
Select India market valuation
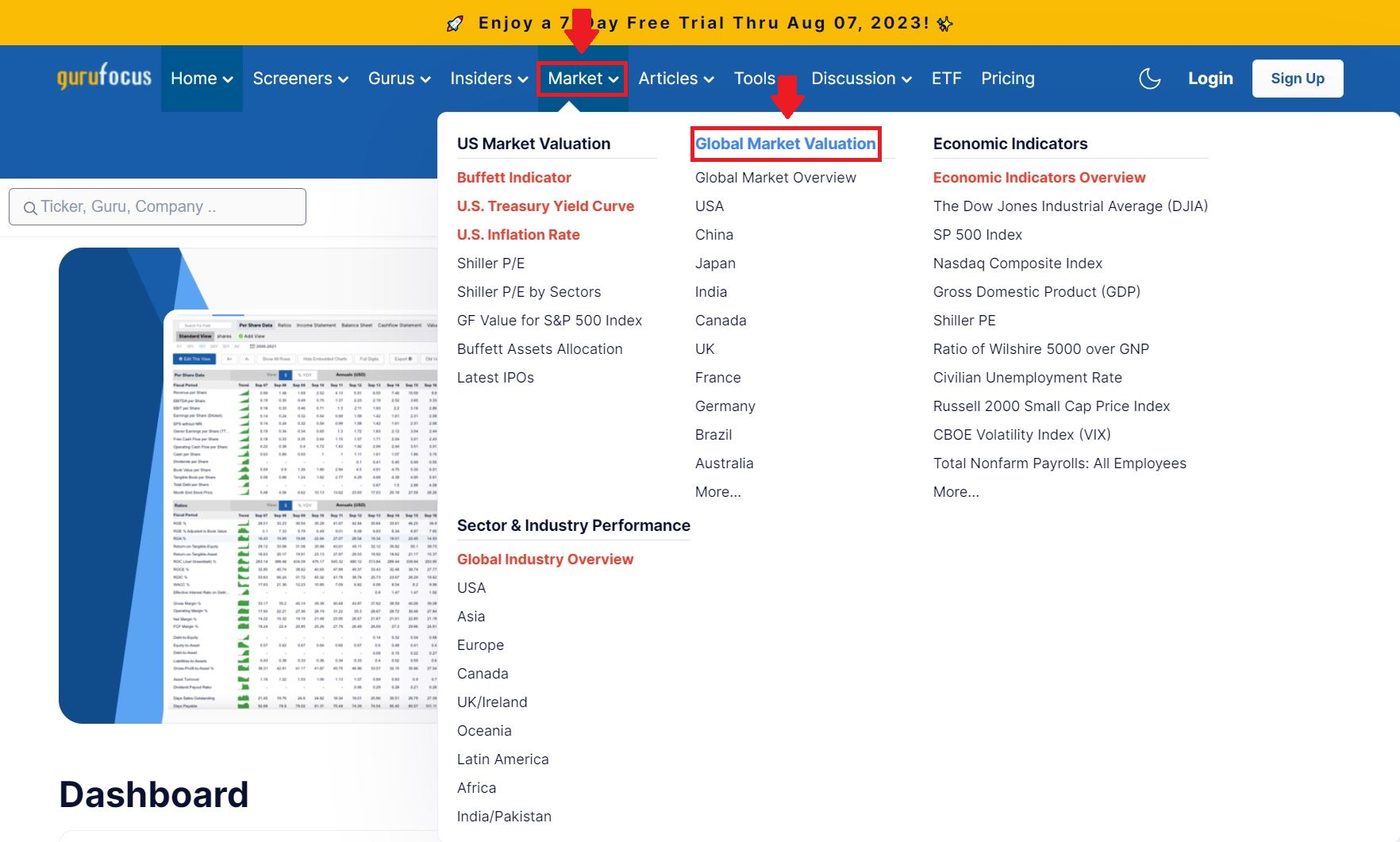click(711, 292)
